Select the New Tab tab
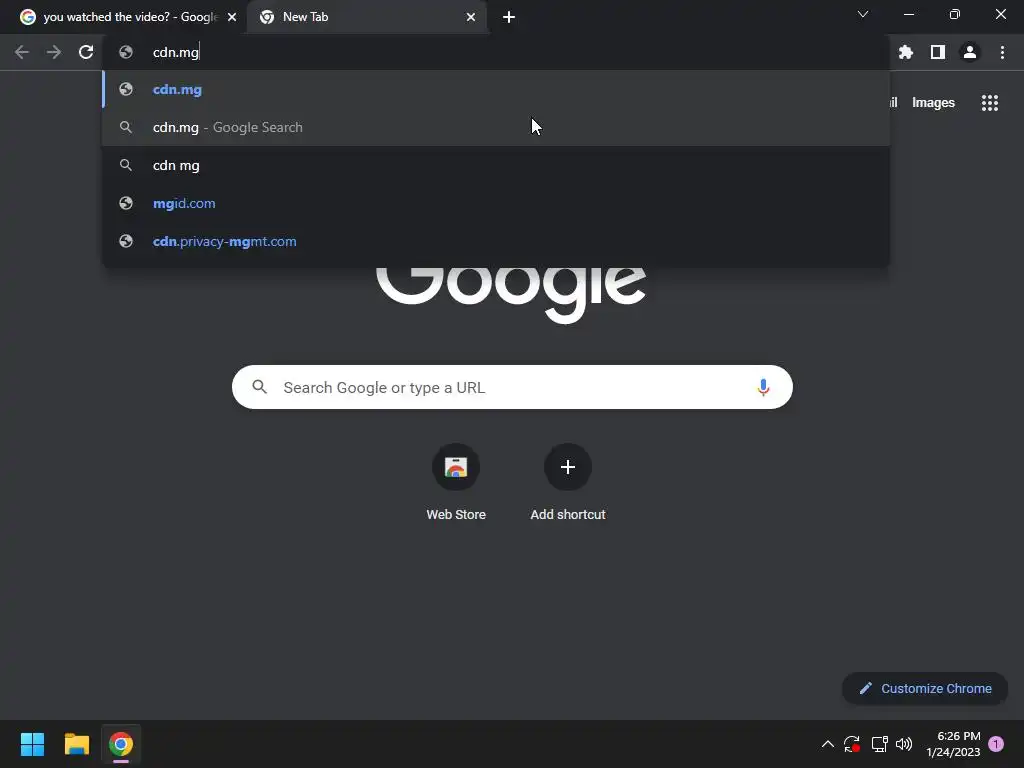The image size is (1024, 768). point(366,17)
